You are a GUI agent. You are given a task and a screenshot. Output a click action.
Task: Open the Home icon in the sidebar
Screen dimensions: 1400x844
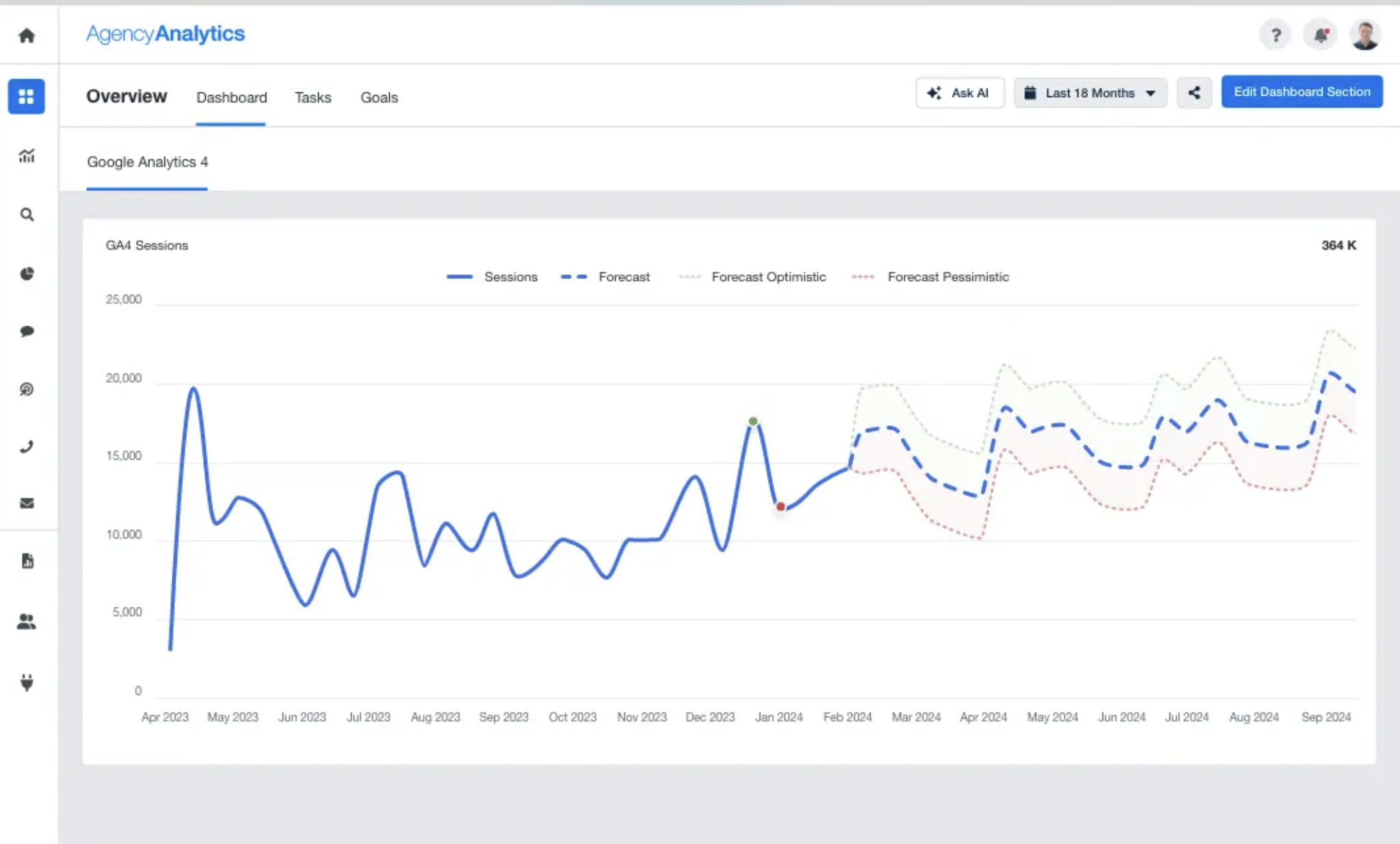coord(27,35)
